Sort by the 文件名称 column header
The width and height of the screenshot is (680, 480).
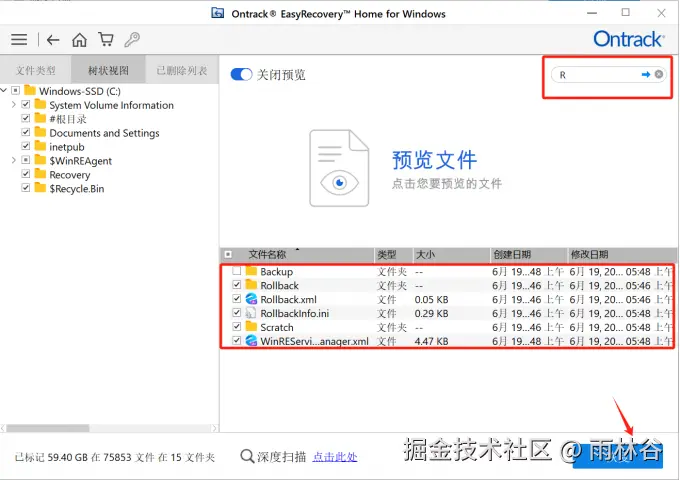coord(267,255)
